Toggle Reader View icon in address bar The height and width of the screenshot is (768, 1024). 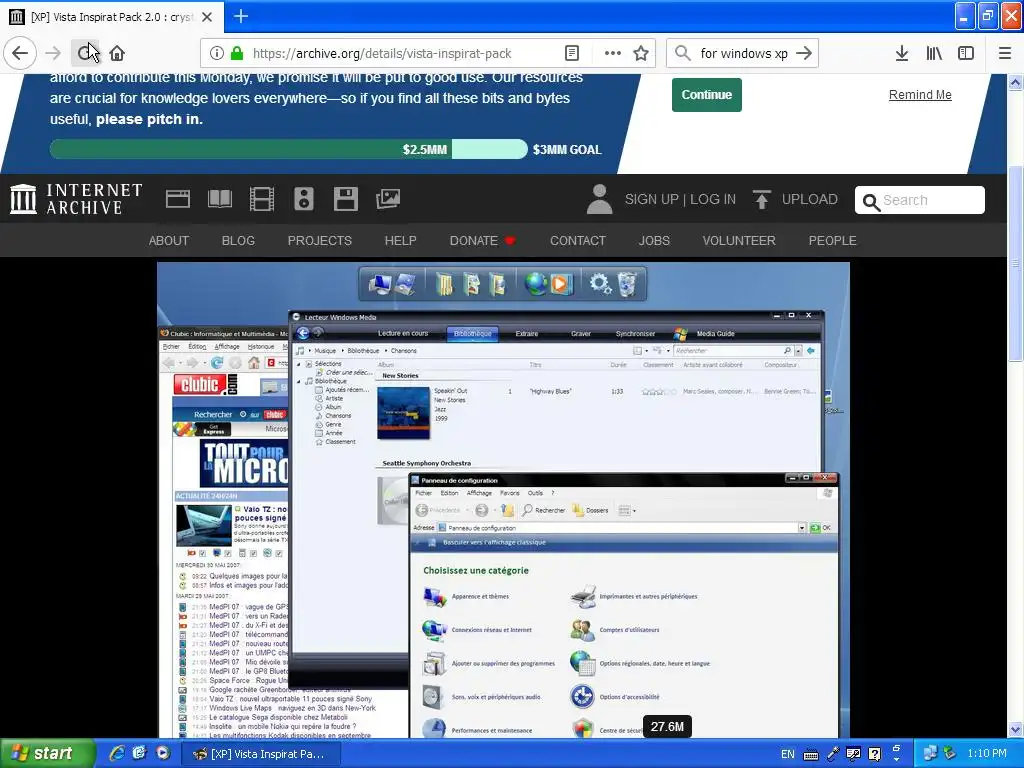(x=571, y=53)
